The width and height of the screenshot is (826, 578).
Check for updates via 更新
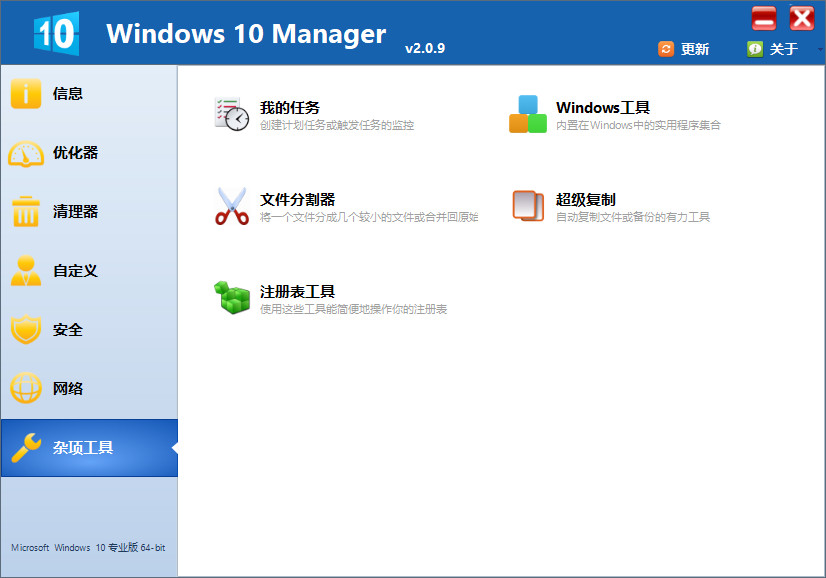pos(685,47)
